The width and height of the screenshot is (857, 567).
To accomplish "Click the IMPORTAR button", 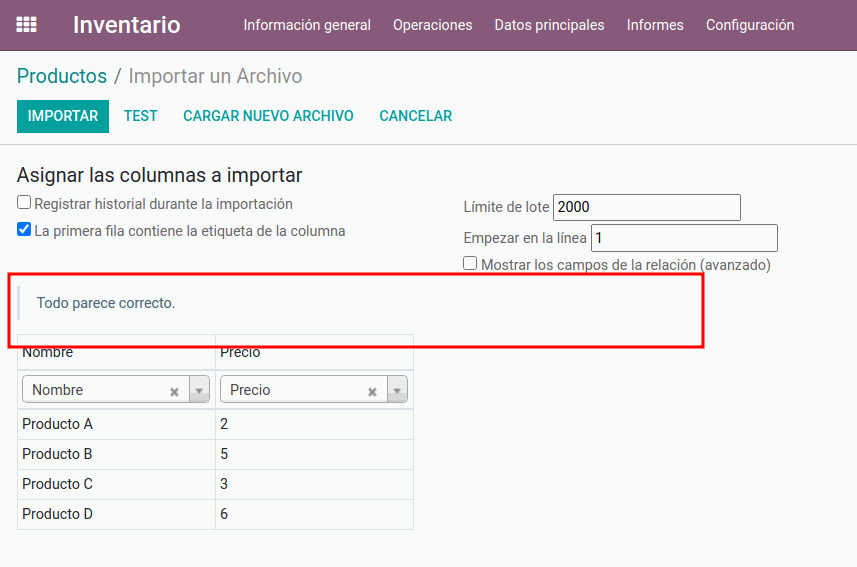I will (x=63, y=116).
